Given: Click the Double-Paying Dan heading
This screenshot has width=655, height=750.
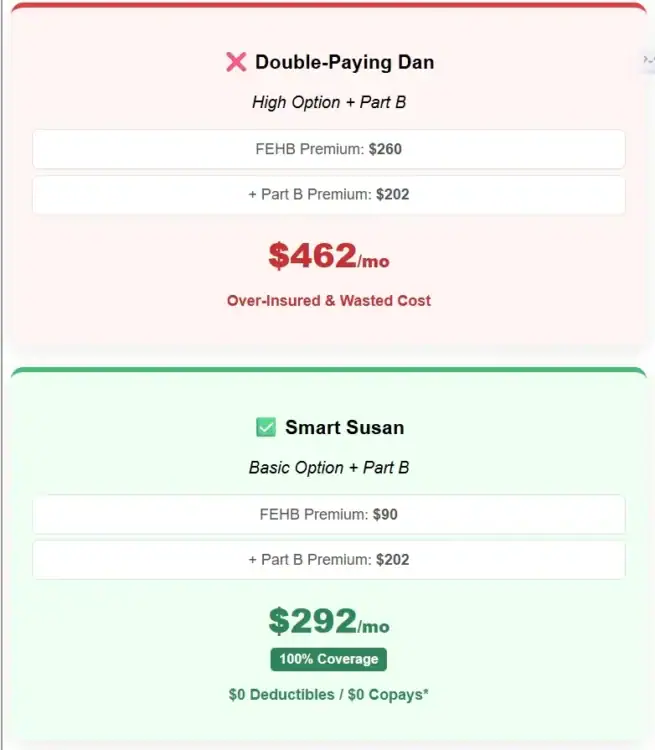Looking at the screenshot, I should (x=344, y=62).
